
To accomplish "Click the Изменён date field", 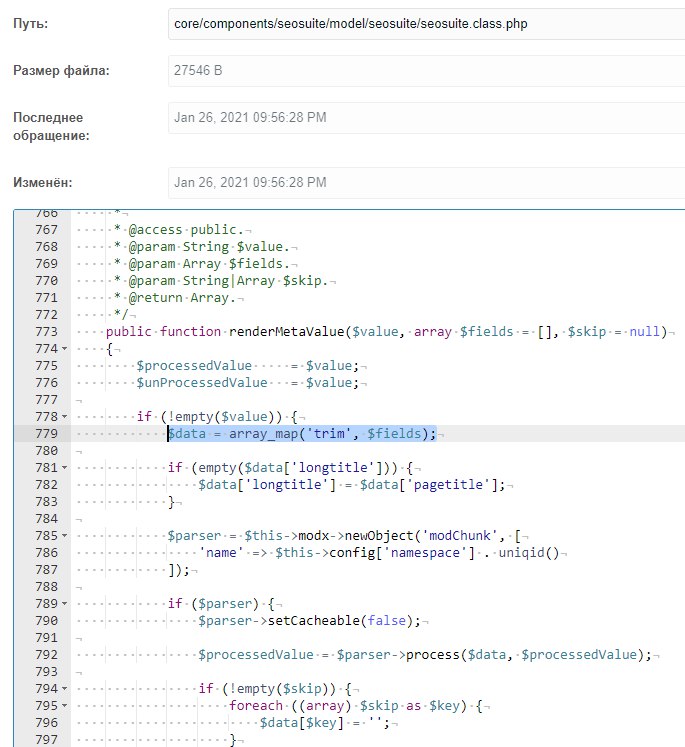I will click(426, 182).
